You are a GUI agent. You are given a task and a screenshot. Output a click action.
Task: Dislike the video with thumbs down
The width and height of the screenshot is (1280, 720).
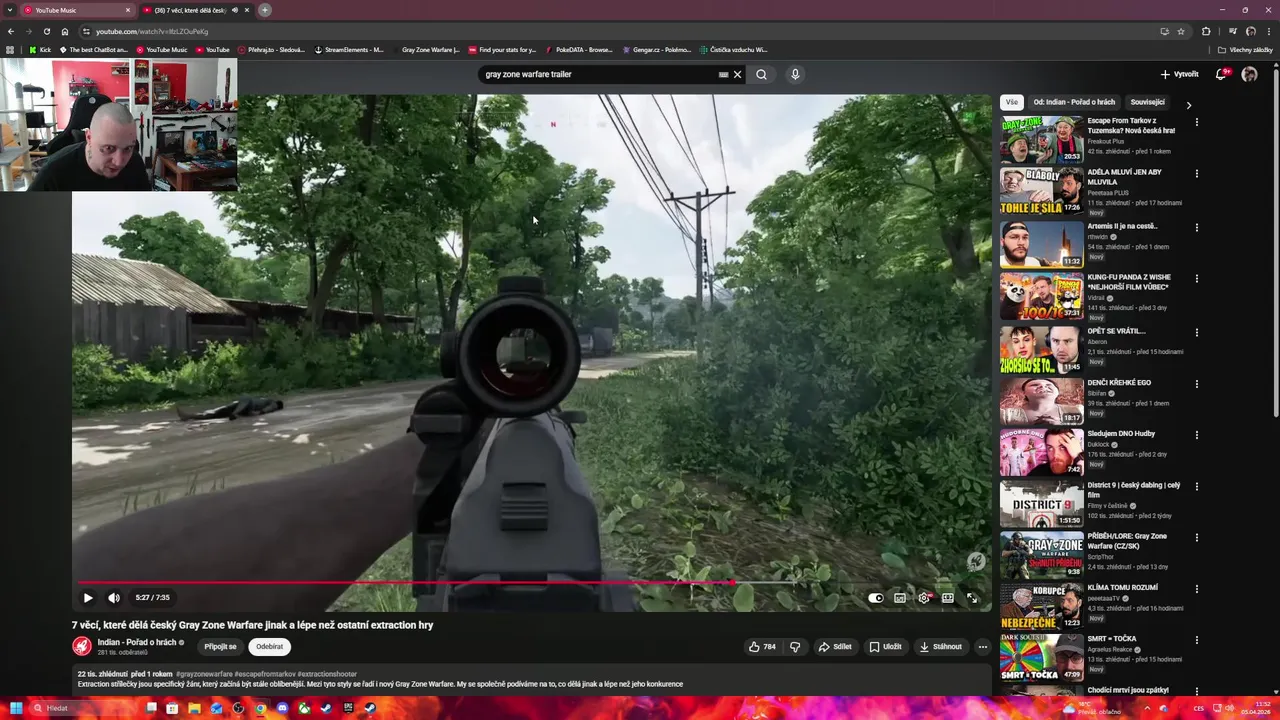pyautogui.click(x=795, y=647)
